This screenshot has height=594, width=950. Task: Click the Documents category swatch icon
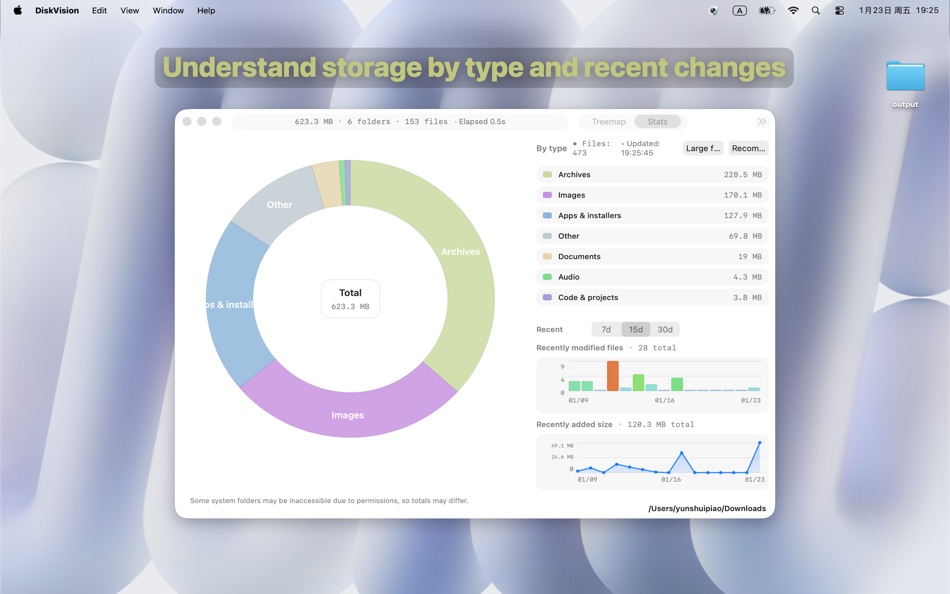pos(546,256)
